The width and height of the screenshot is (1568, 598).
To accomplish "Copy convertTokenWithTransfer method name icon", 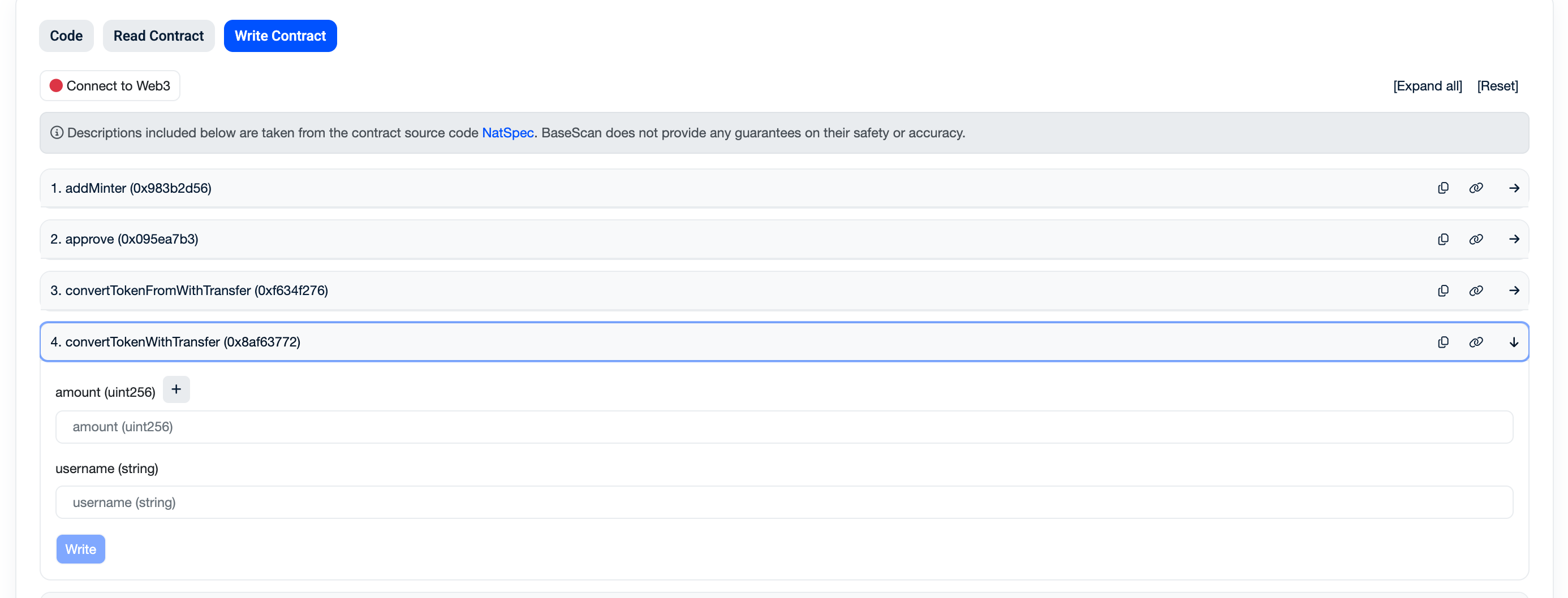I will pyautogui.click(x=1442, y=342).
